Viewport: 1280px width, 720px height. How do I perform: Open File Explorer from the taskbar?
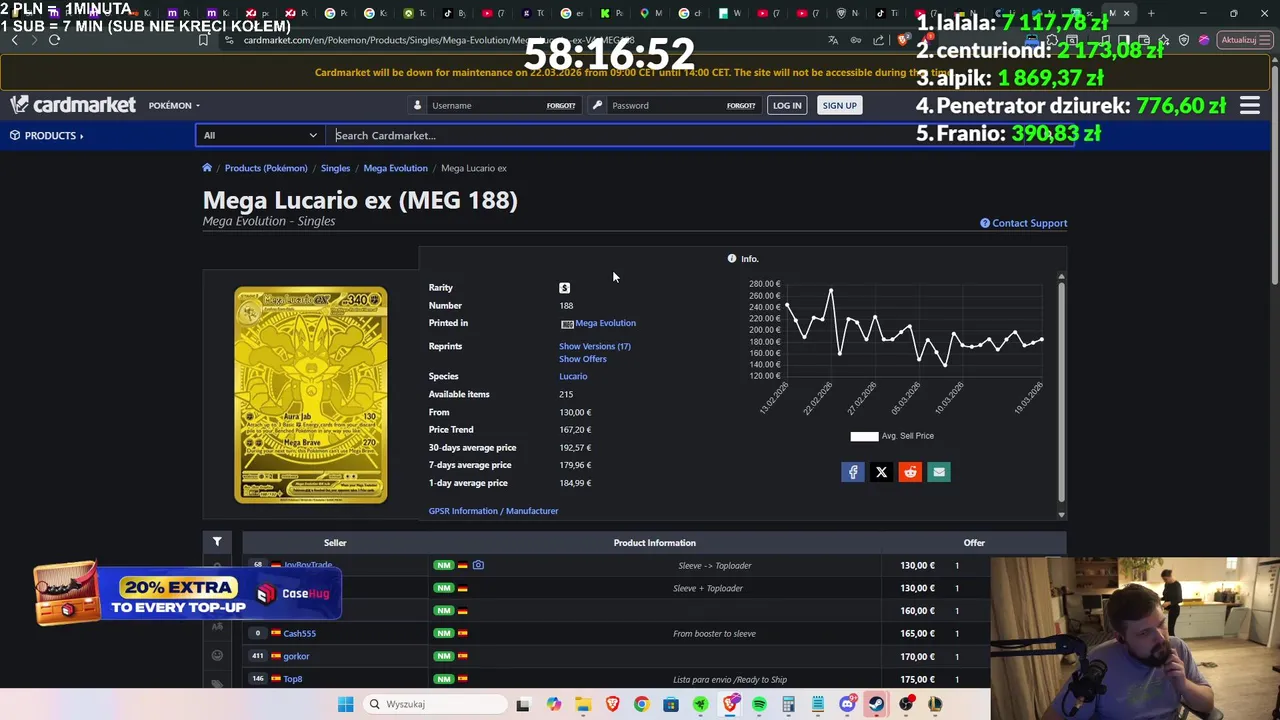point(583,704)
